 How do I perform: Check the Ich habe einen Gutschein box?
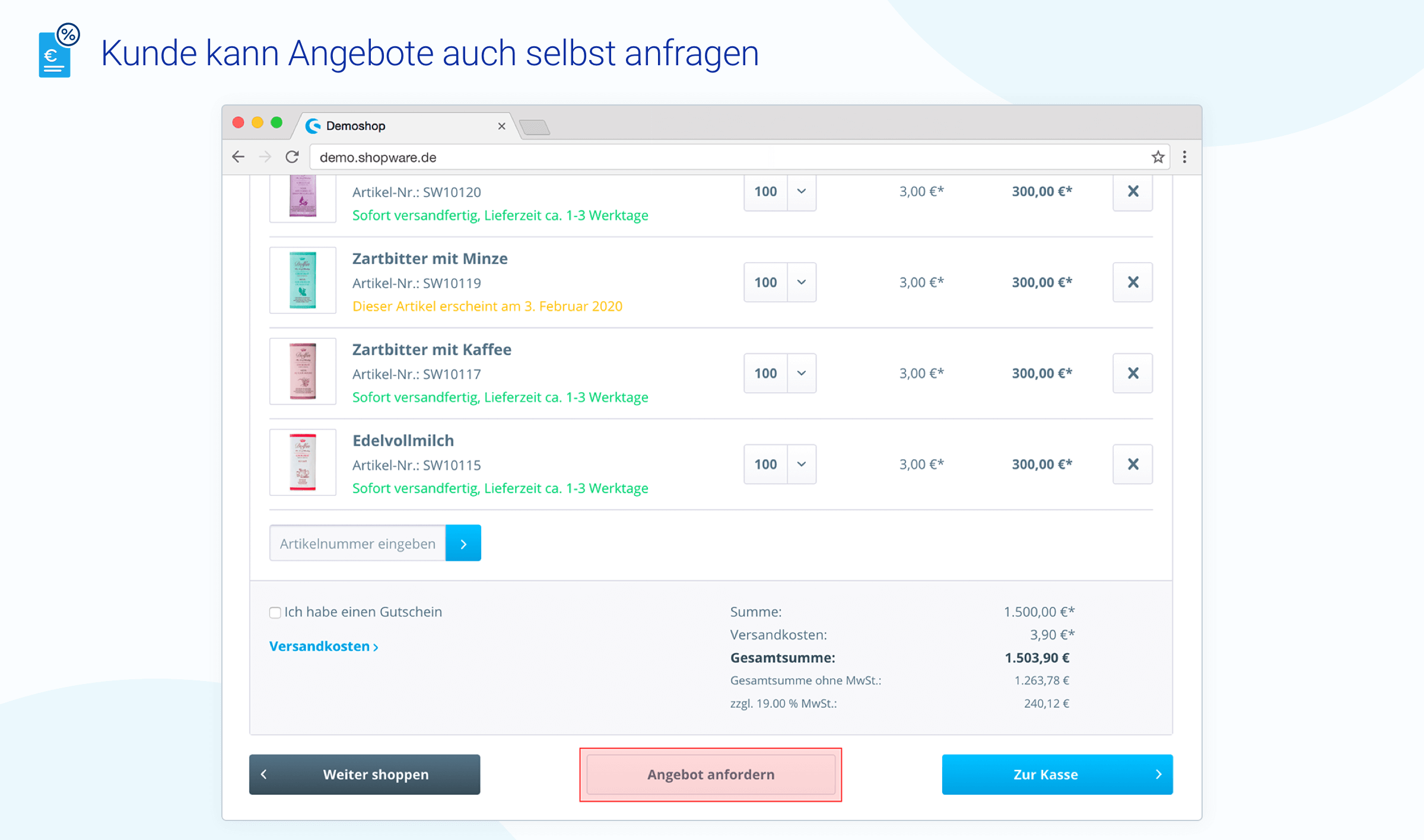(275, 613)
